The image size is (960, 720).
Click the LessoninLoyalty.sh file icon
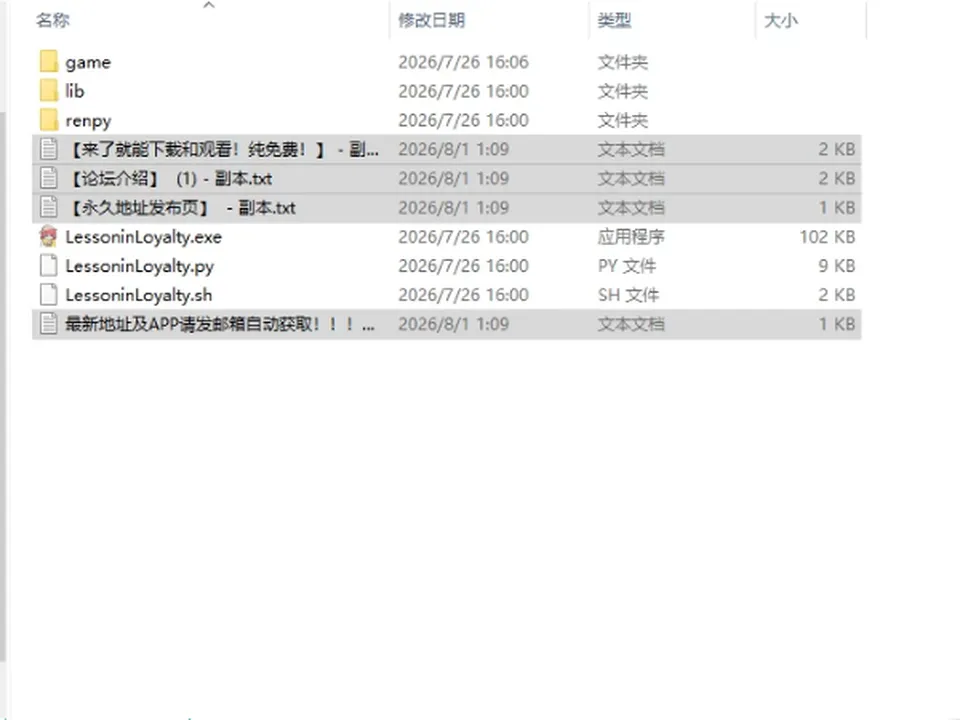click(x=48, y=294)
